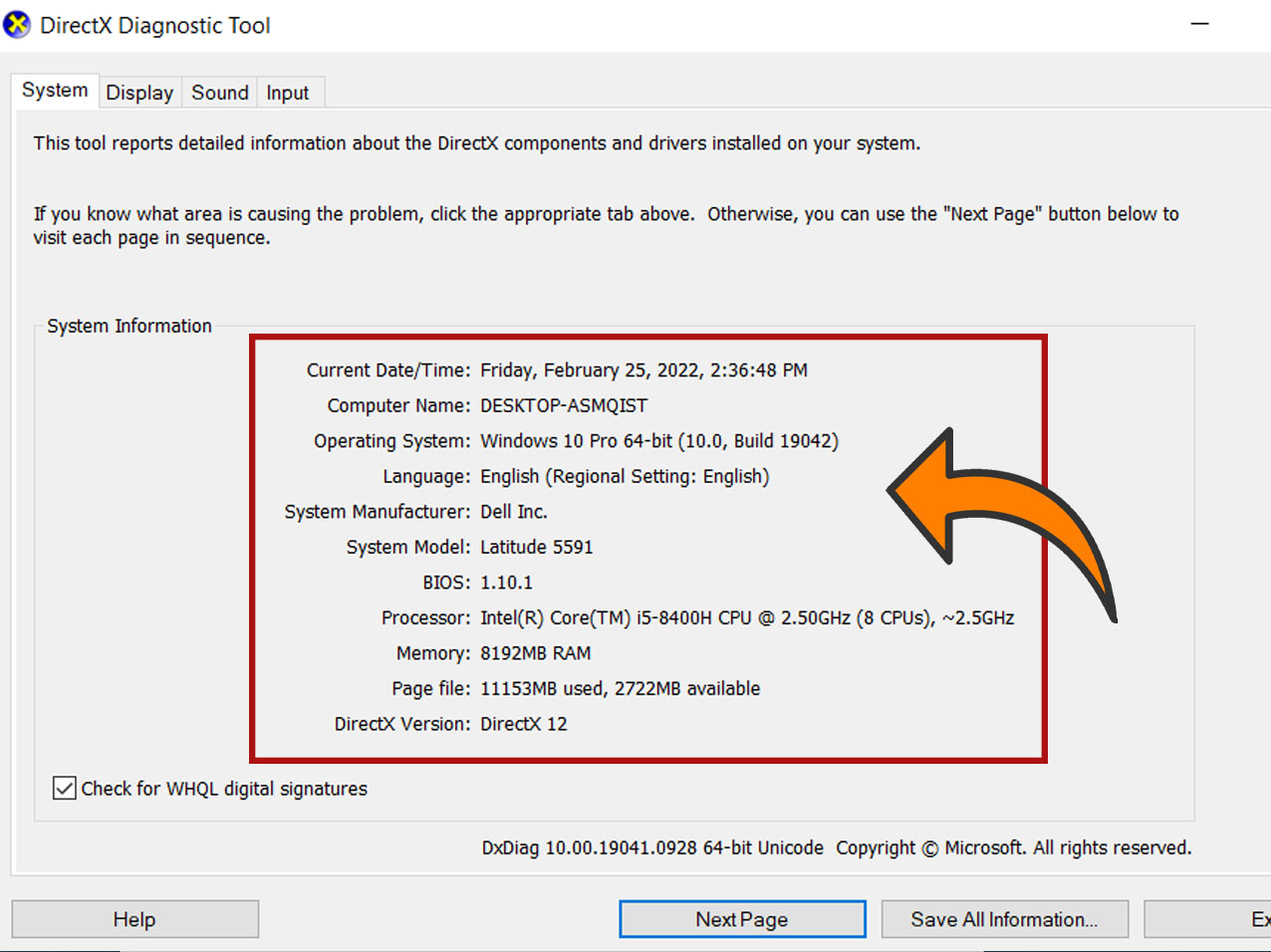
Task: Click the BIOS value 1.10.1
Action: 506,583
